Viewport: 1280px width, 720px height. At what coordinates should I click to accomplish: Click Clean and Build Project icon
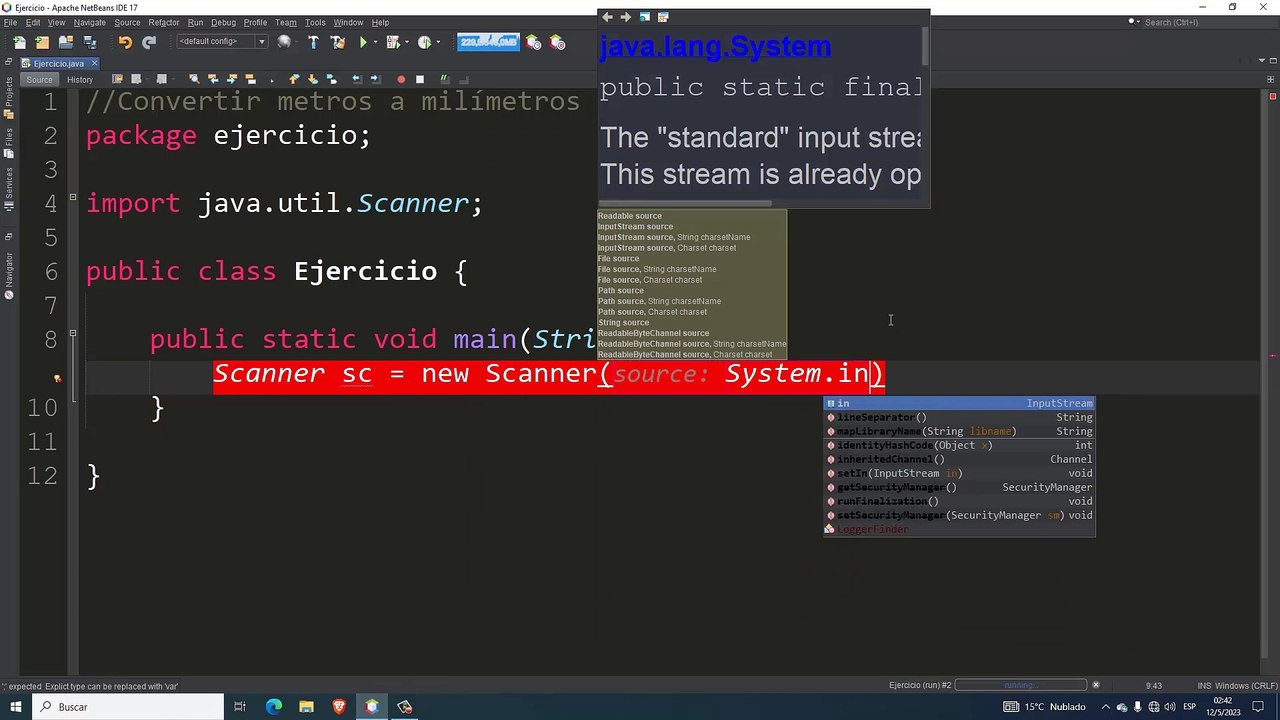[x=338, y=42]
